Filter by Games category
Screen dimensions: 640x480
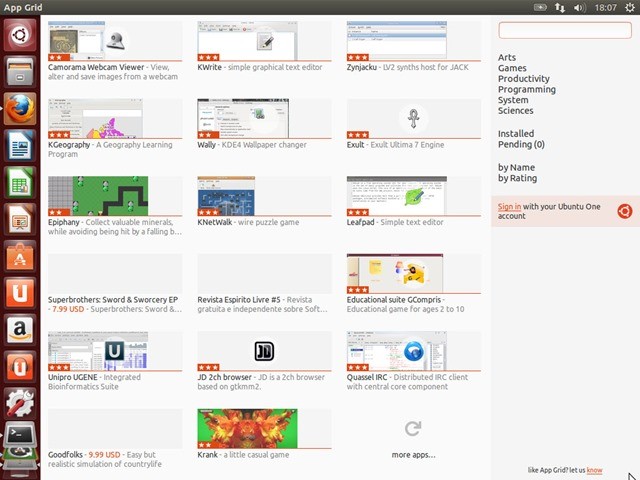pos(512,68)
